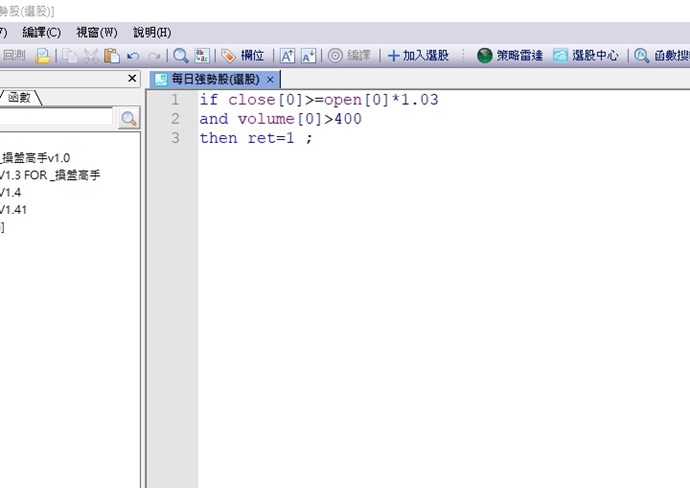Increase editor font size with A+ icon
690x488 pixels.
287,56
